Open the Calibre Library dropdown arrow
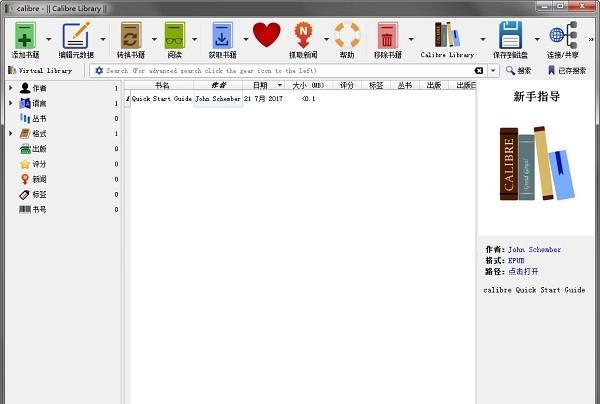Screen dimensions: 600x404 point(483,39)
